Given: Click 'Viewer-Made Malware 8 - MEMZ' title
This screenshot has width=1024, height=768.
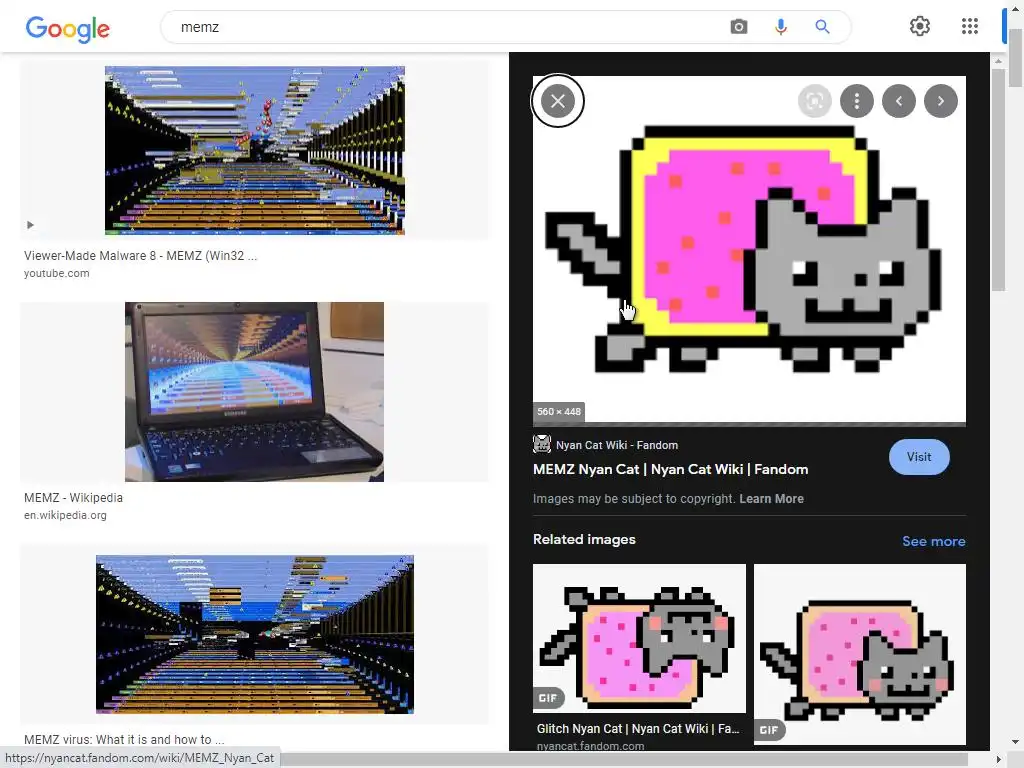Looking at the screenshot, I should (140, 256).
